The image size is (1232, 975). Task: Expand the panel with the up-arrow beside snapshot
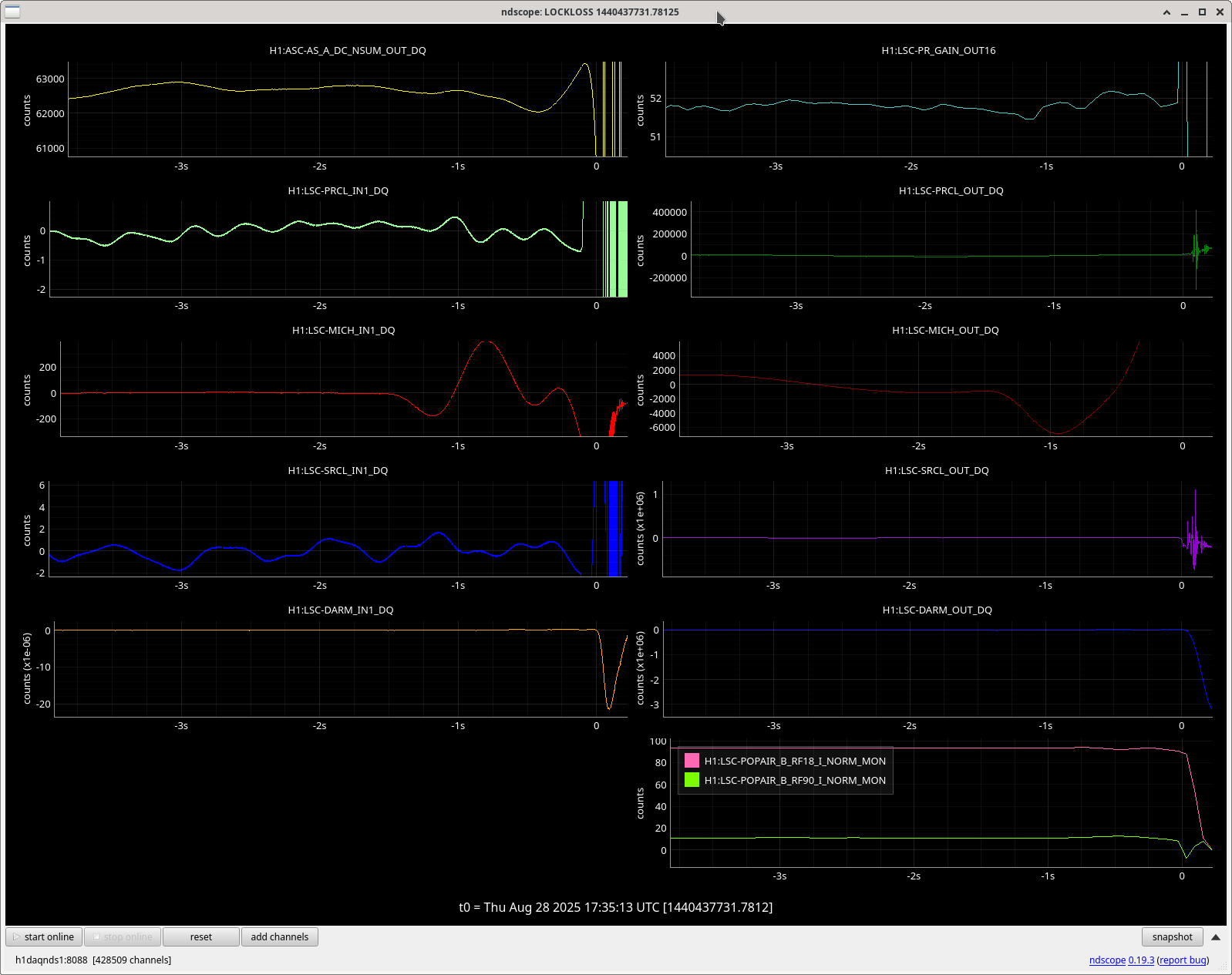(x=1216, y=937)
